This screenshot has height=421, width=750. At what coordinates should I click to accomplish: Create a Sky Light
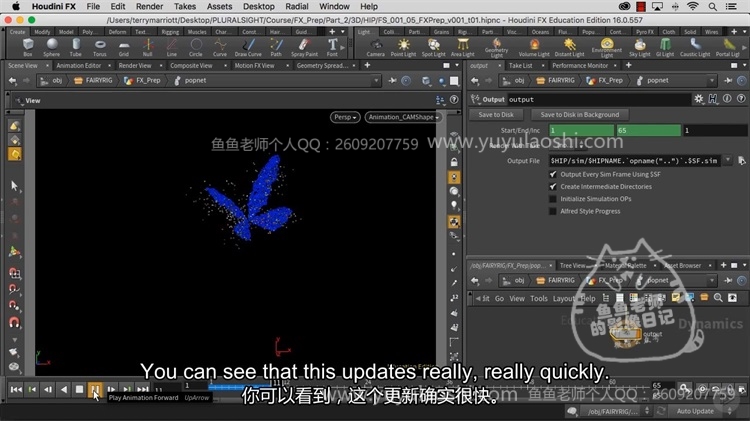click(640, 47)
